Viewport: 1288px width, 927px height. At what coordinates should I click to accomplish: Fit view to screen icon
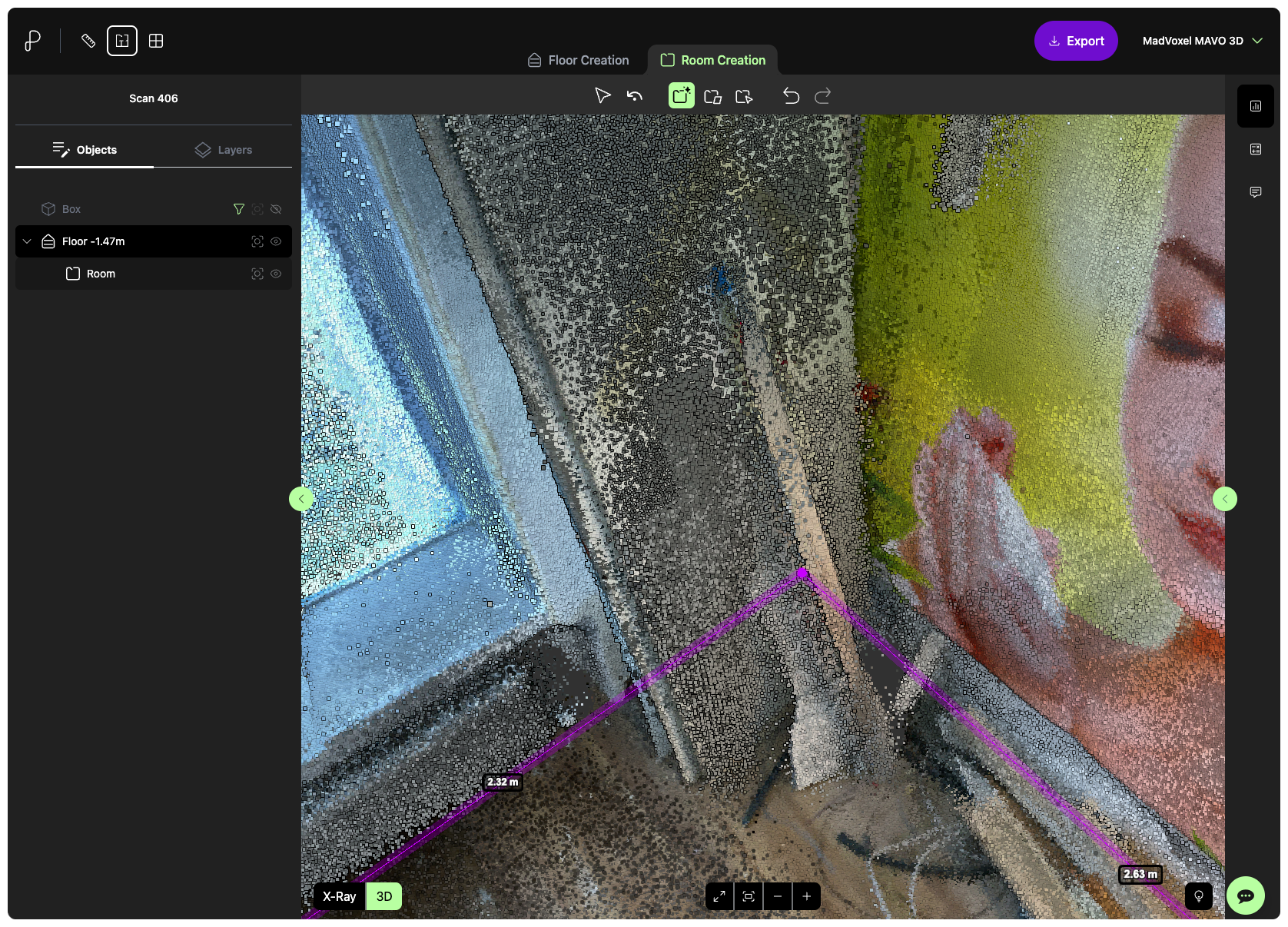tap(749, 896)
